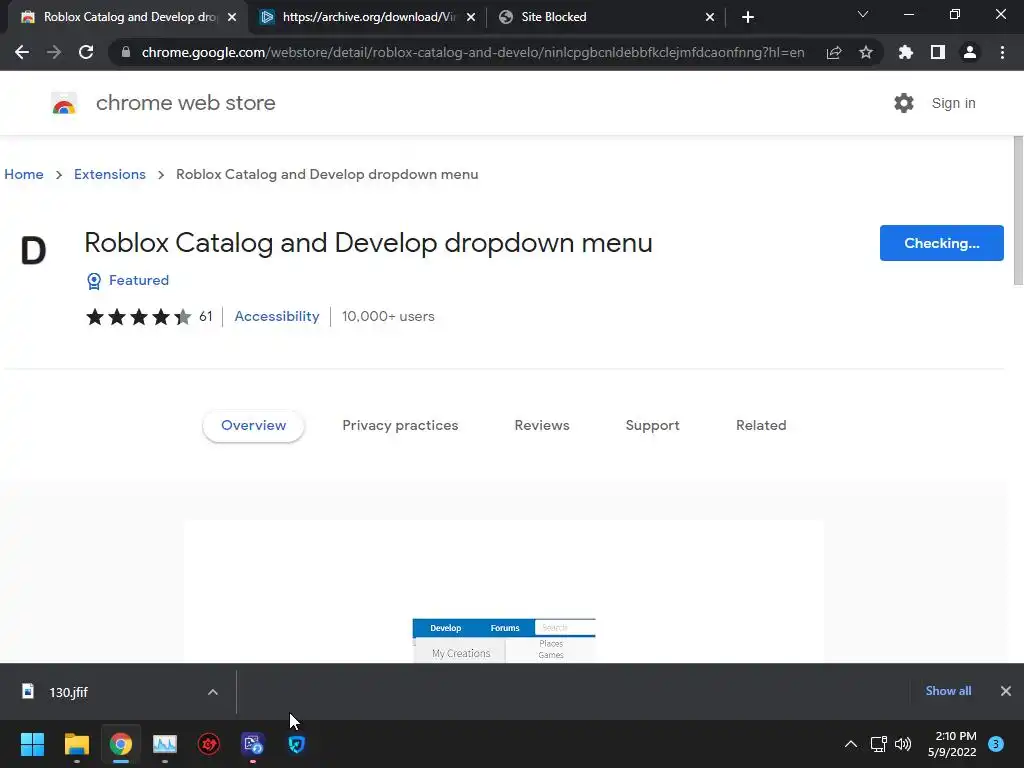Open a new browser tab

coord(748,17)
